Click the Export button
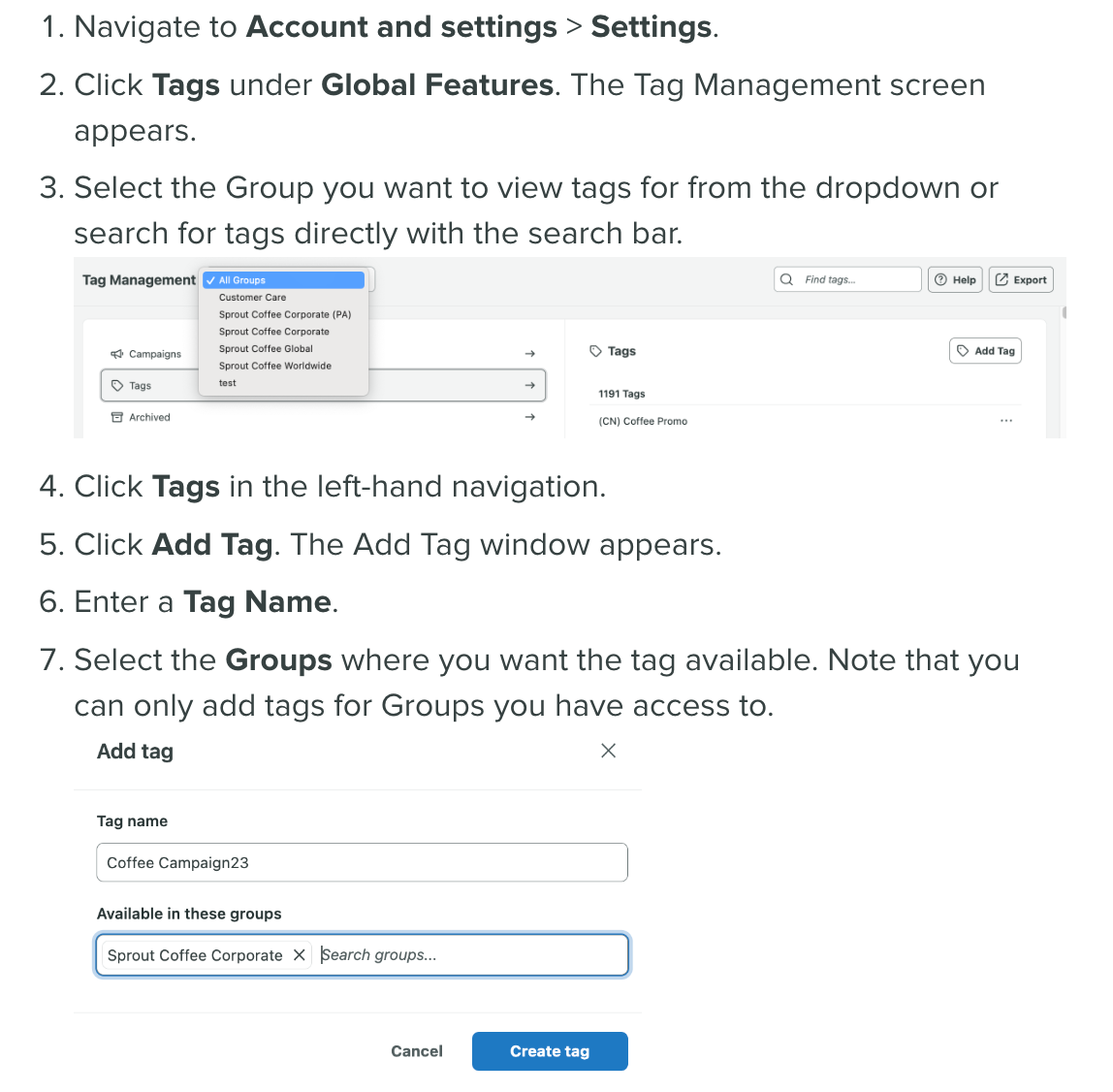 [x=1021, y=279]
